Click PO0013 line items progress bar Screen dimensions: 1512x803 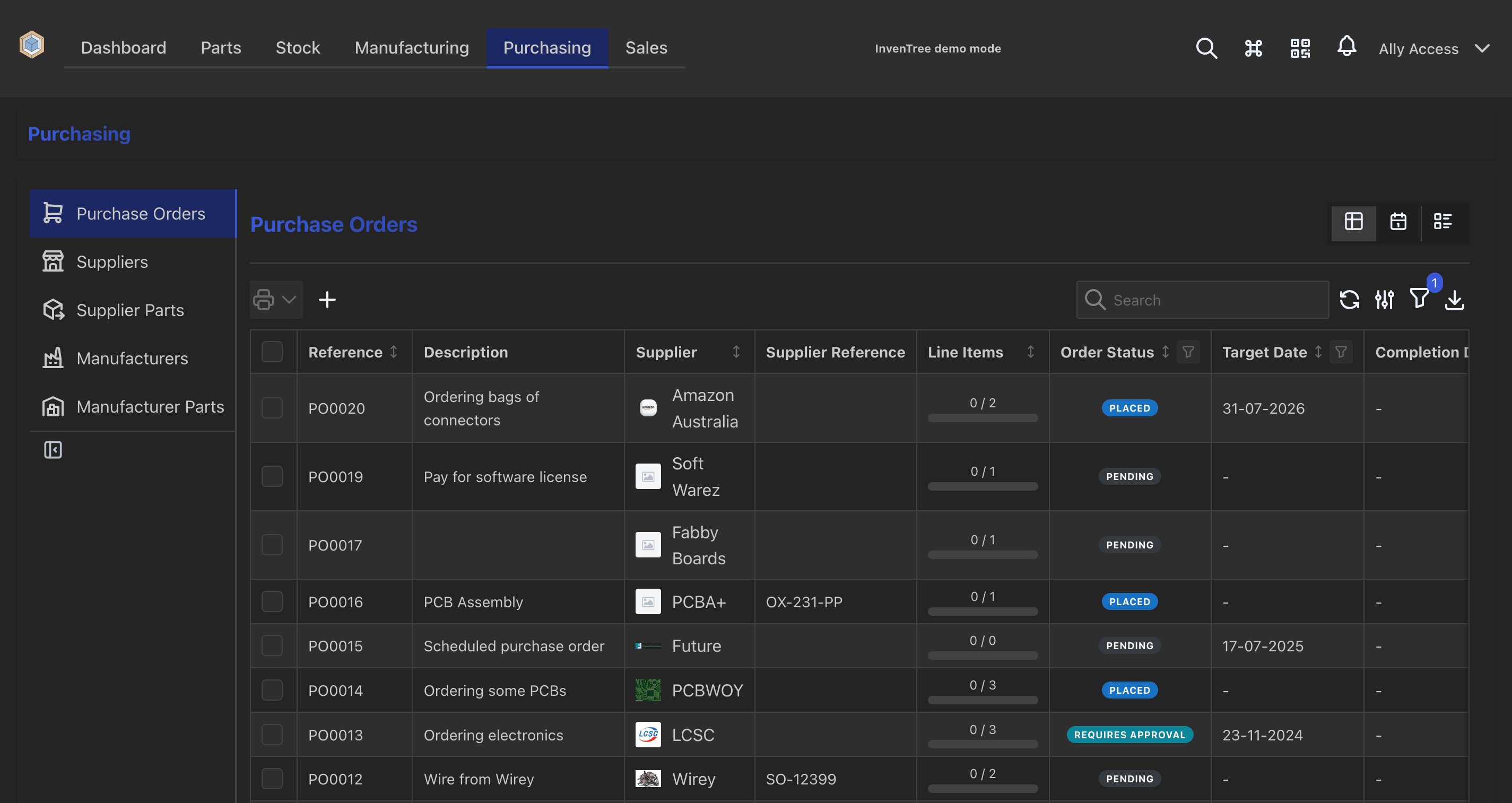[x=983, y=744]
